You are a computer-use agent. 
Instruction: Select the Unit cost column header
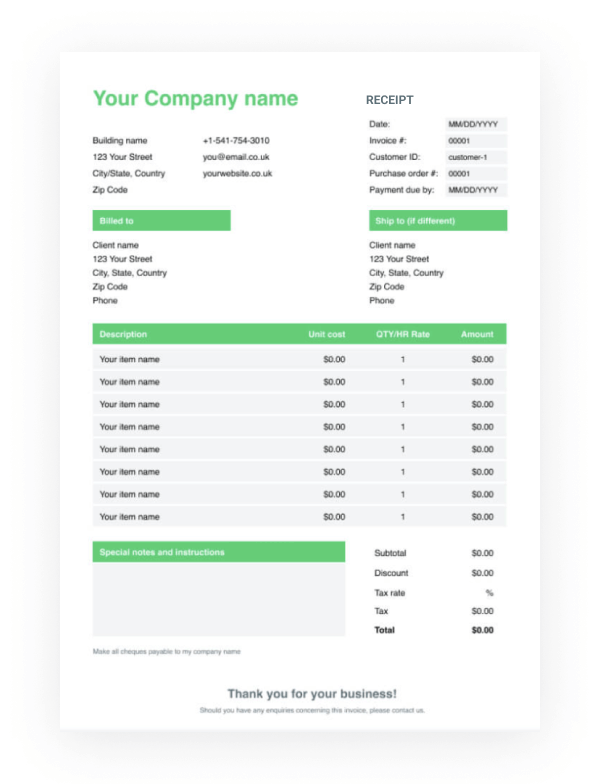(326, 334)
